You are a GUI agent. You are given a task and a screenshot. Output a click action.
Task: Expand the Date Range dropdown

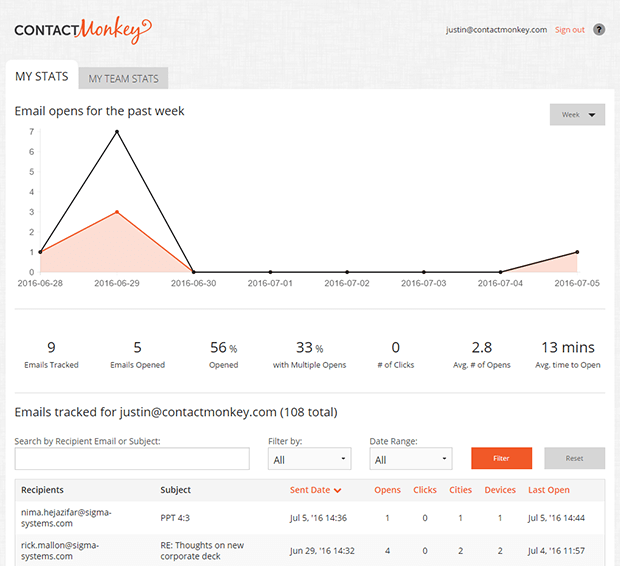(411, 459)
